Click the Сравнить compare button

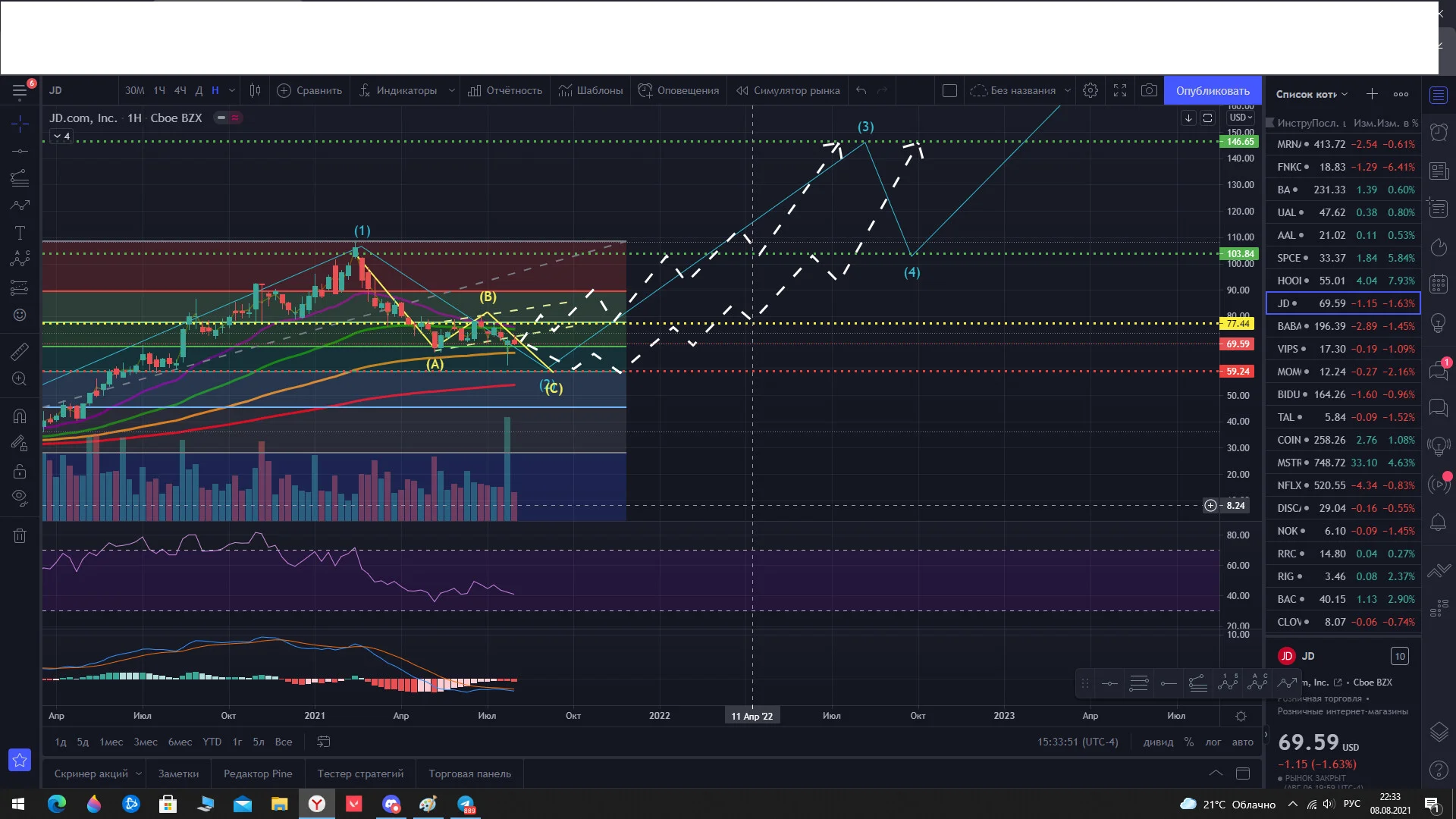[x=309, y=90]
